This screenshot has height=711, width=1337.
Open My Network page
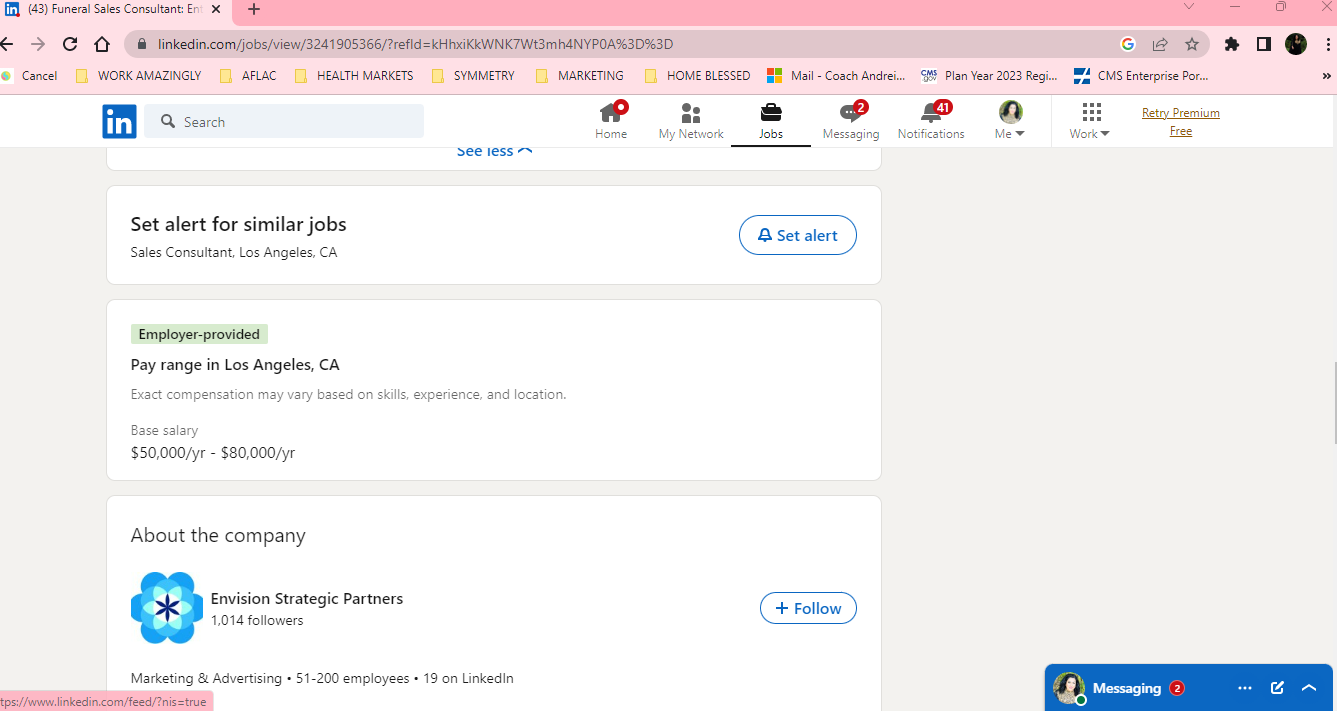(x=691, y=121)
